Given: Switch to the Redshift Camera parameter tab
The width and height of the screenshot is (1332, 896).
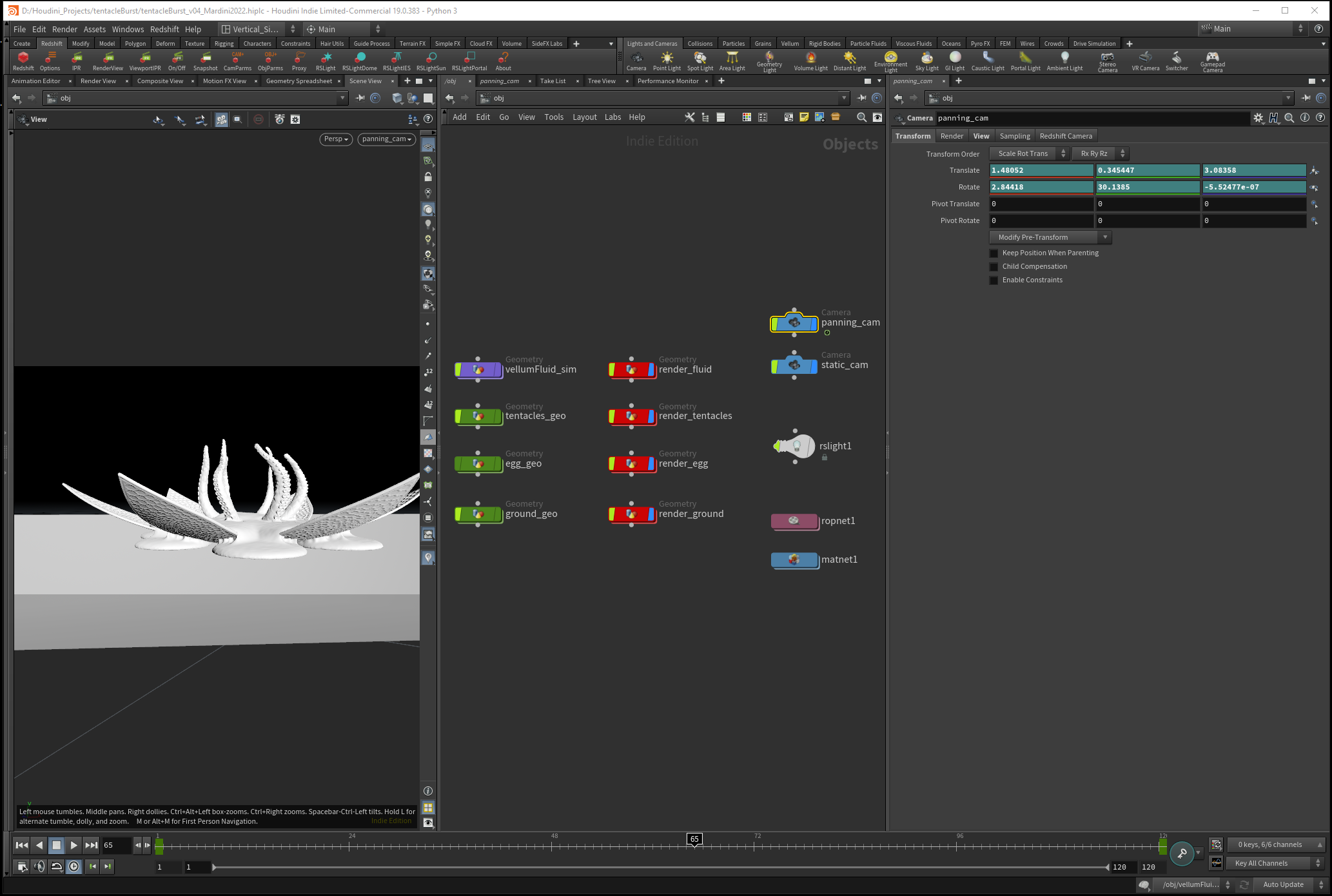Looking at the screenshot, I should pyautogui.click(x=1066, y=136).
